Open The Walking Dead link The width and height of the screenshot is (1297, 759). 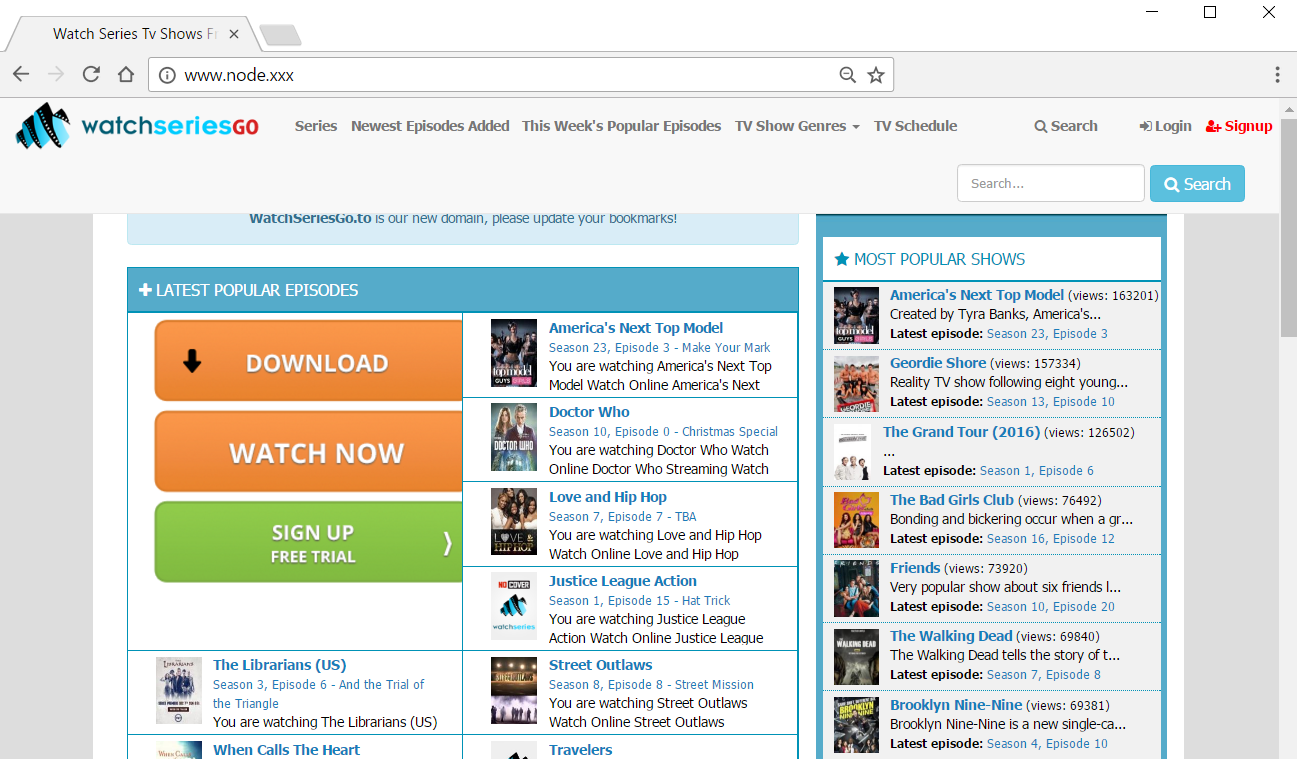tap(951, 636)
